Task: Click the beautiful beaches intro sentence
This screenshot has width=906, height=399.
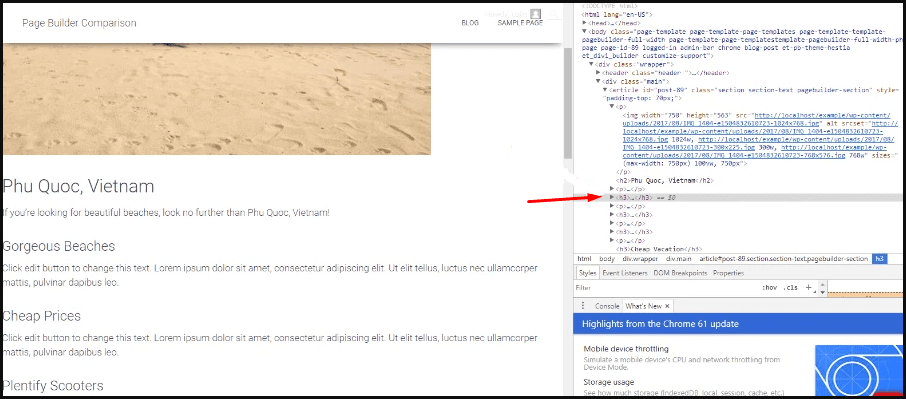Action: tap(166, 212)
